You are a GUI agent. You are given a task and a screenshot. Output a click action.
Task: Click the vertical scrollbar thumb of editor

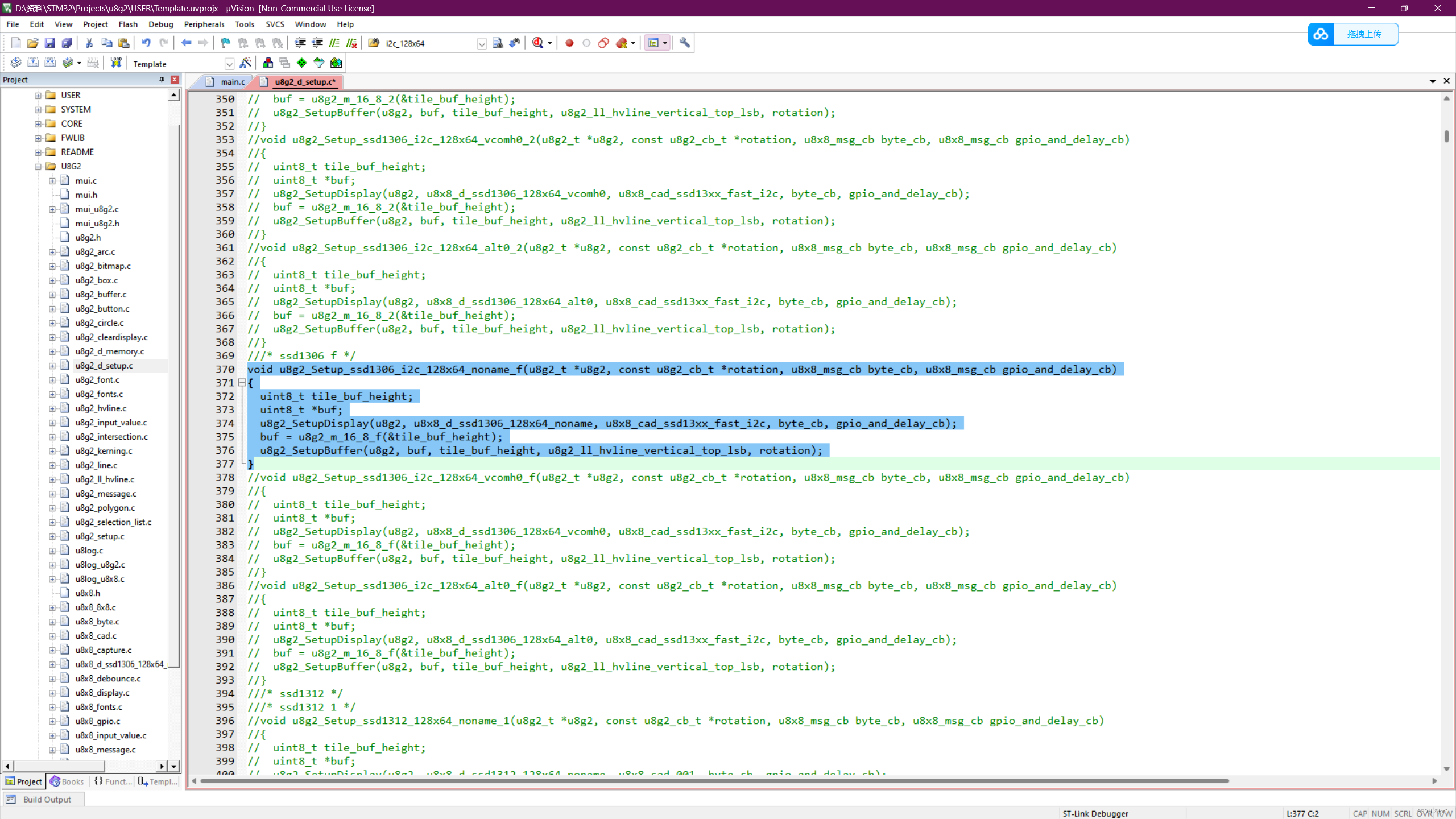1446,135
